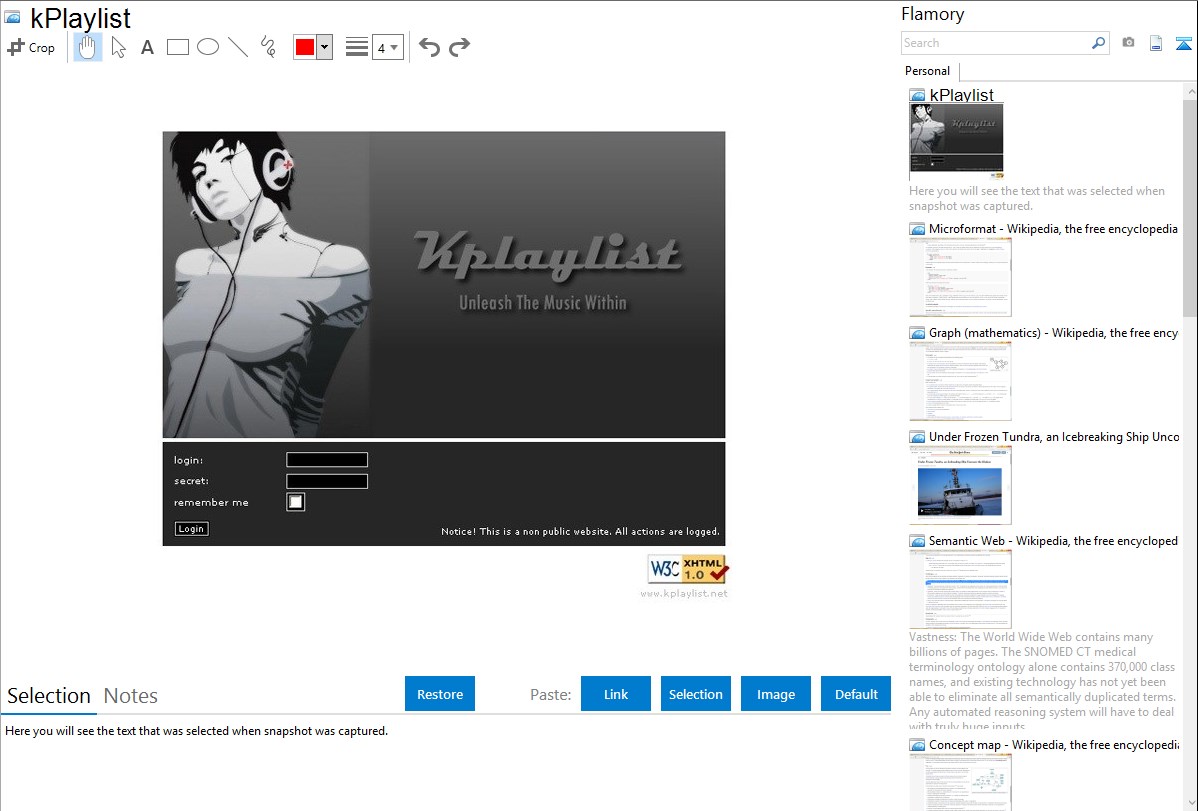Select the freehand draw tool
1198x811 pixels.
tap(268, 47)
